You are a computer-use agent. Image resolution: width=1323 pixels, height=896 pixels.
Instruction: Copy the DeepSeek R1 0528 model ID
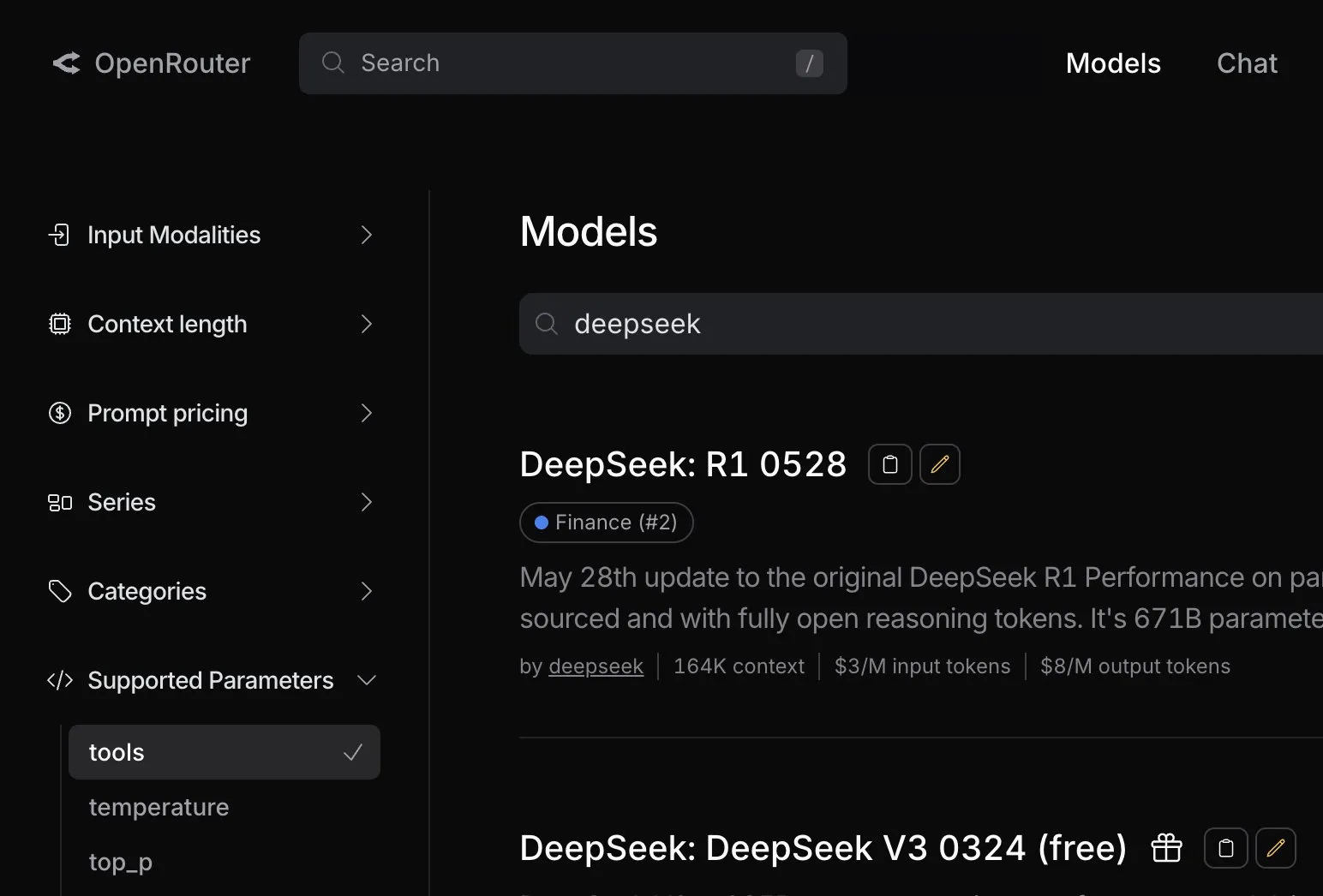(889, 464)
